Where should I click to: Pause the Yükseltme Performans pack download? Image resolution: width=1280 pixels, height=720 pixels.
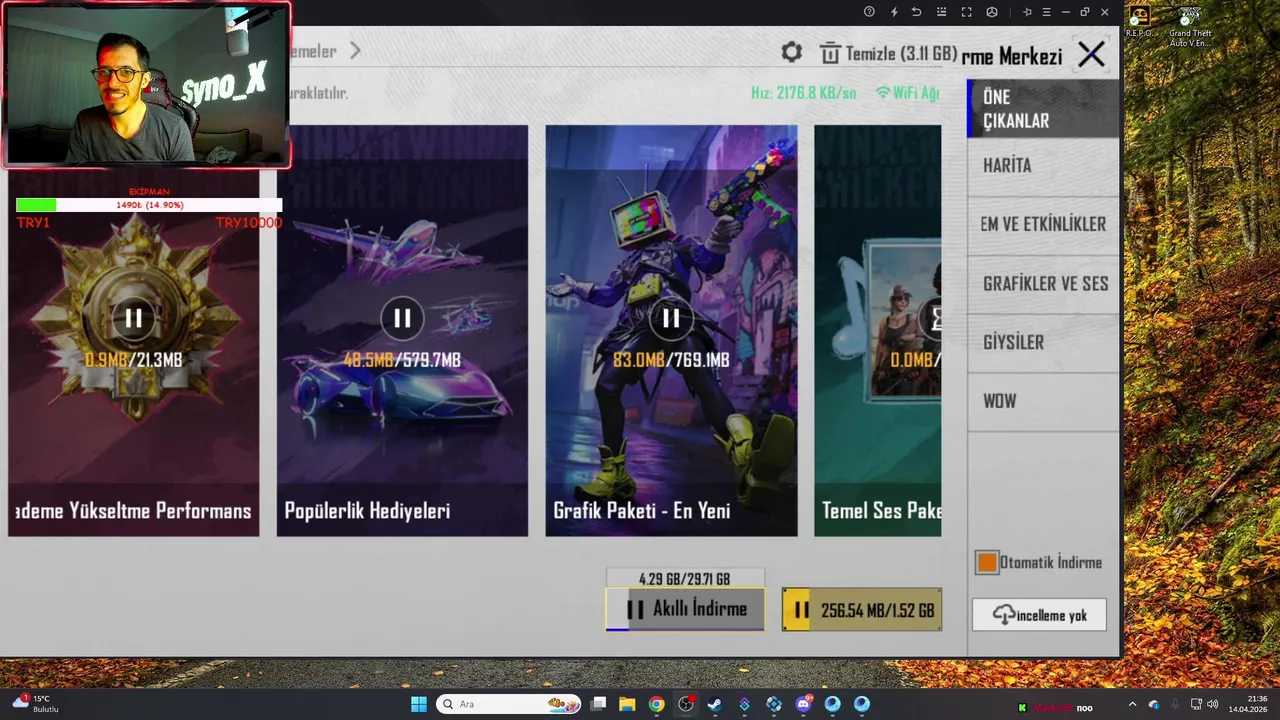[x=133, y=318]
